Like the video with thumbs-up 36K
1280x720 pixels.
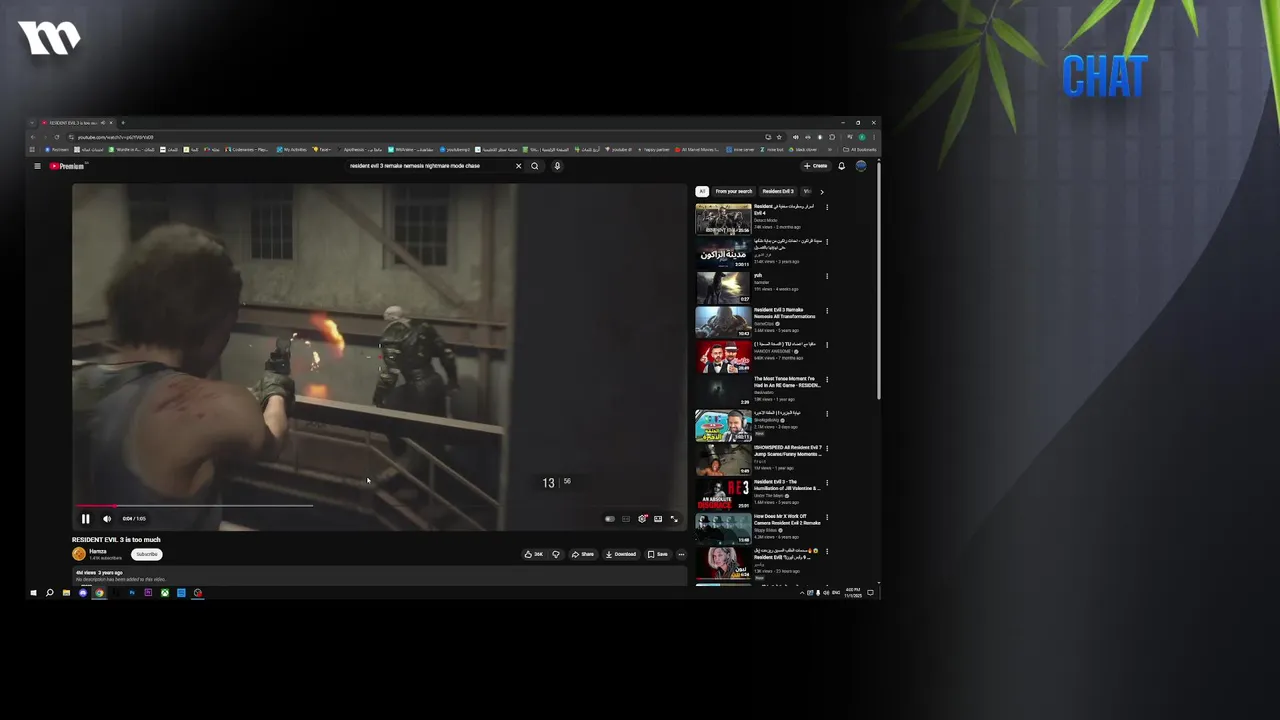[x=534, y=554]
